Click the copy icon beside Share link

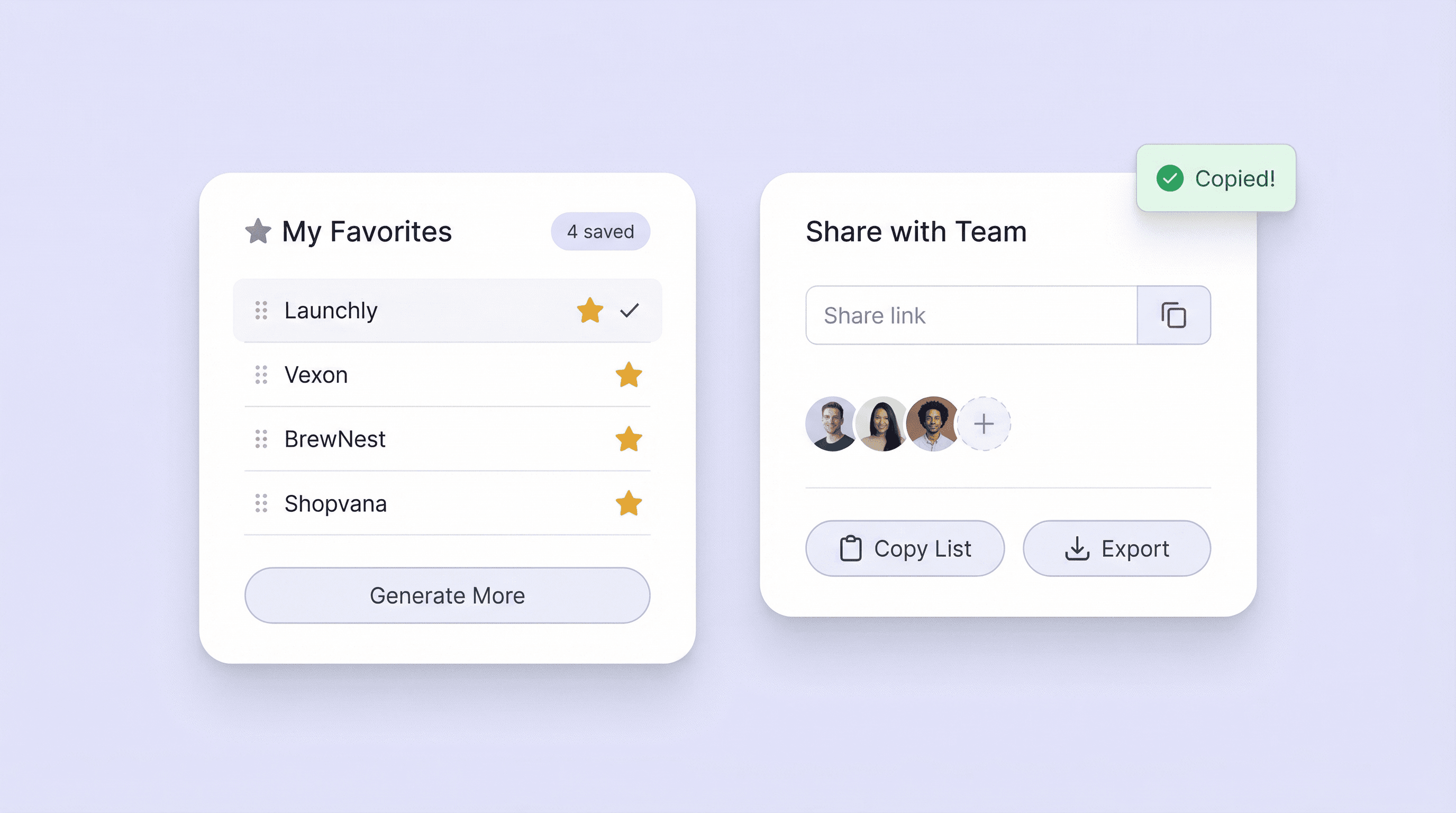(1173, 315)
